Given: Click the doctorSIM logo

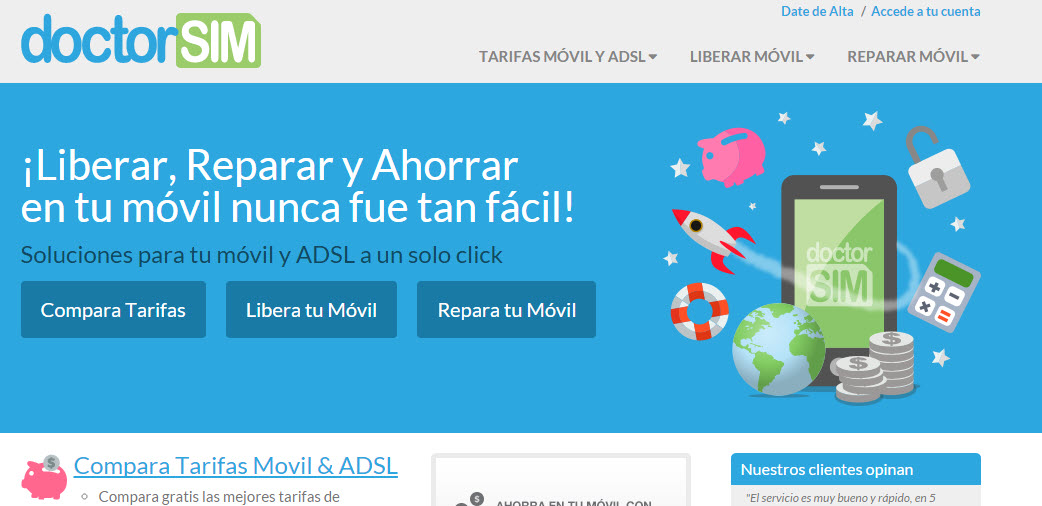Looking at the screenshot, I should 141,40.
